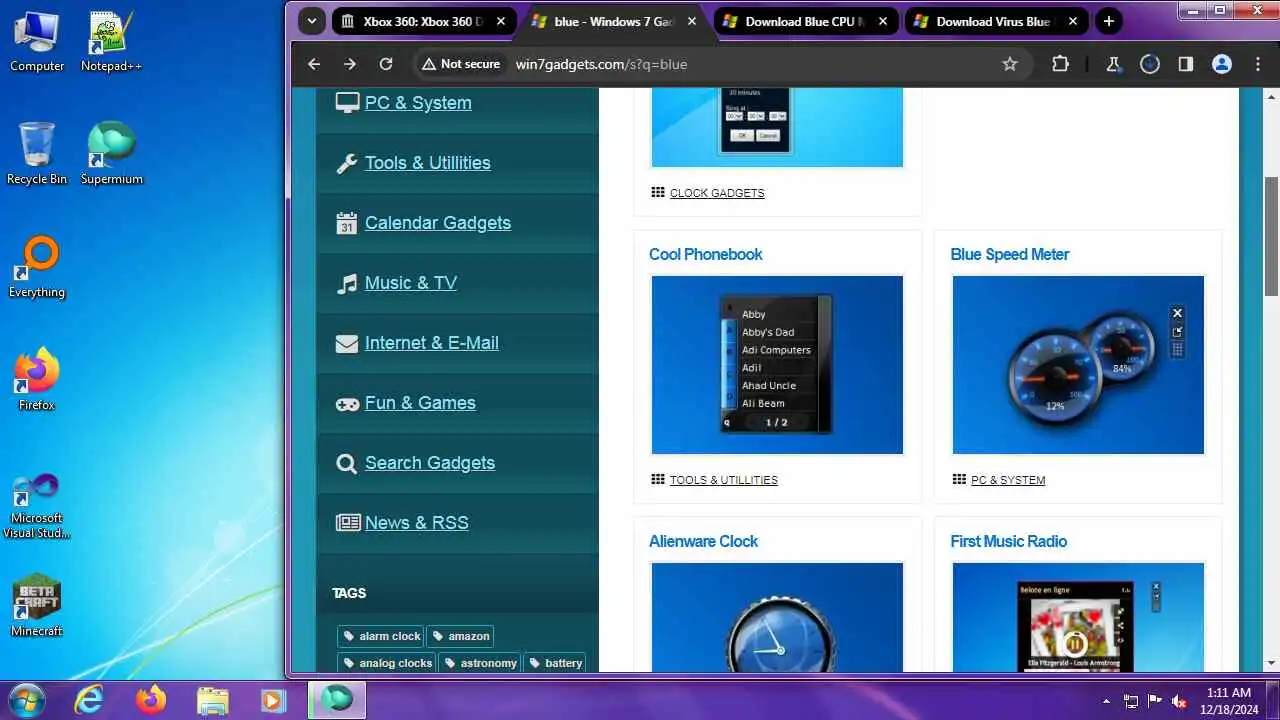Open Search Gadgets category
The height and width of the screenshot is (720, 1280).
tap(430, 463)
